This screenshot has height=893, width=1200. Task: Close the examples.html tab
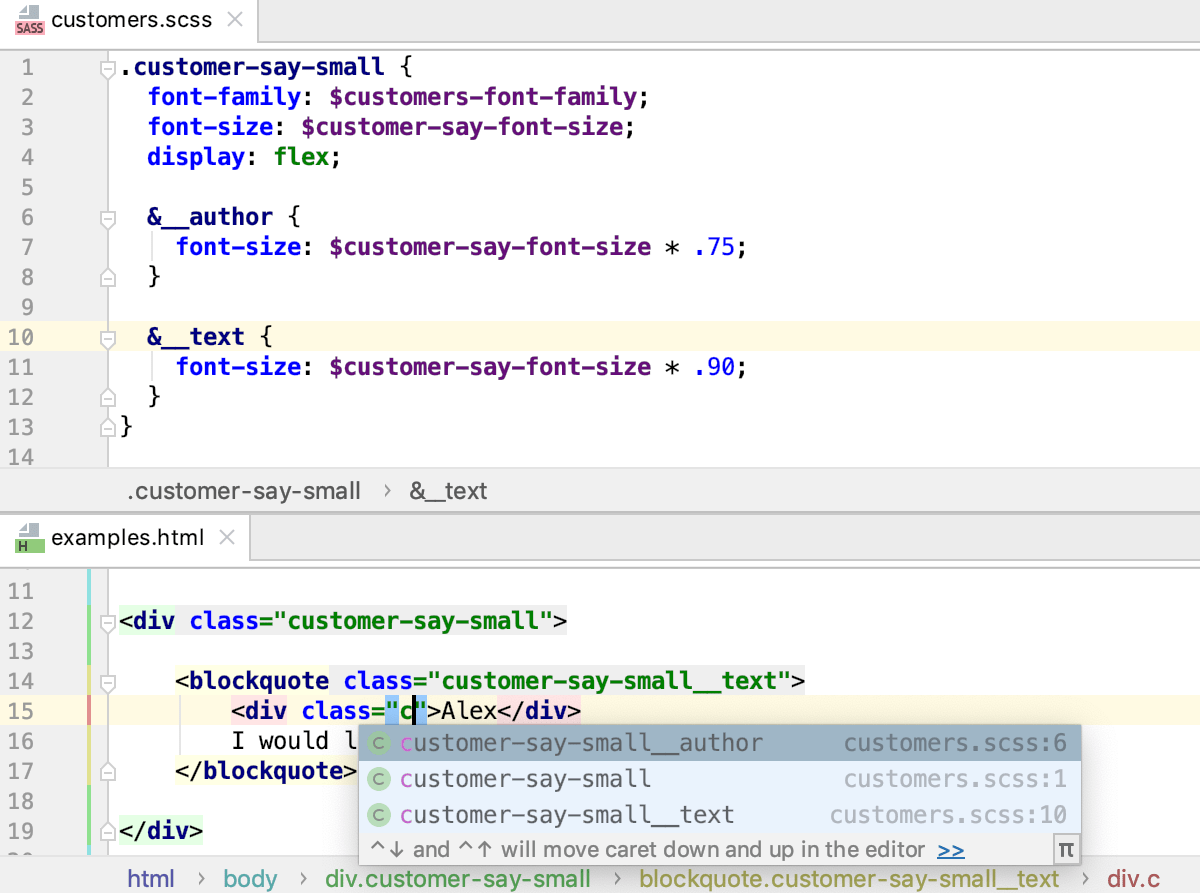pyautogui.click(x=227, y=537)
